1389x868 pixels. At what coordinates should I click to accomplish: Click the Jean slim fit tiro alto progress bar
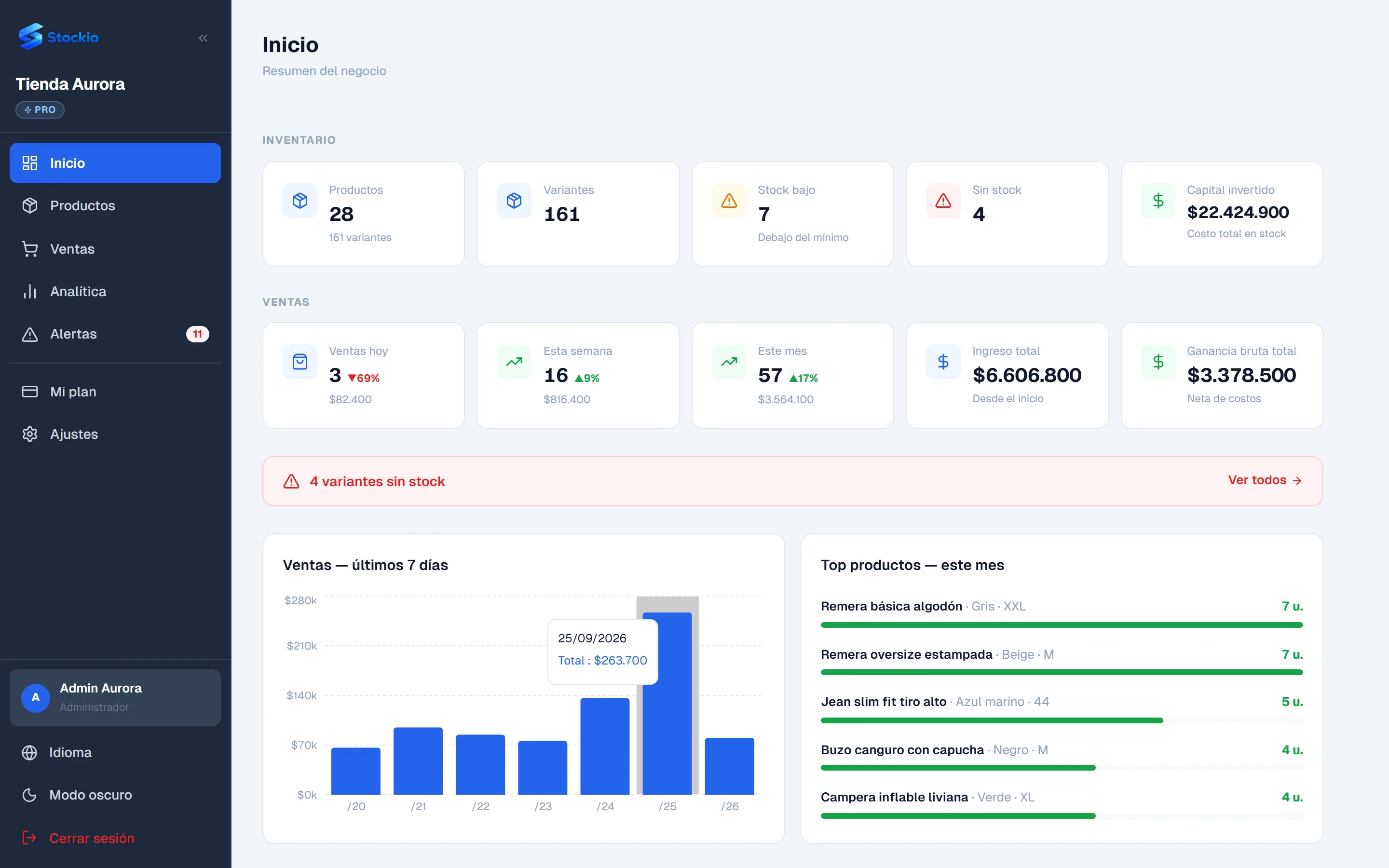click(x=1062, y=720)
